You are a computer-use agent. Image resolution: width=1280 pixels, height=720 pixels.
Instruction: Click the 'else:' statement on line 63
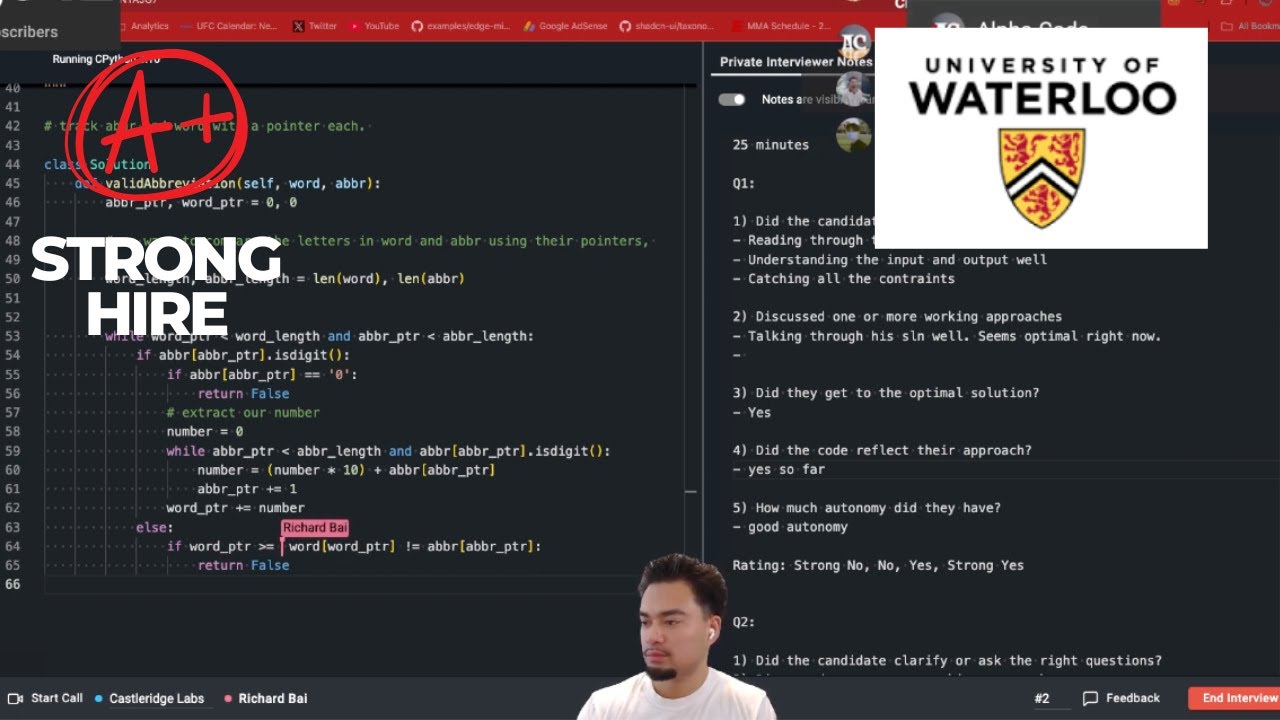pyautogui.click(x=155, y=527)
